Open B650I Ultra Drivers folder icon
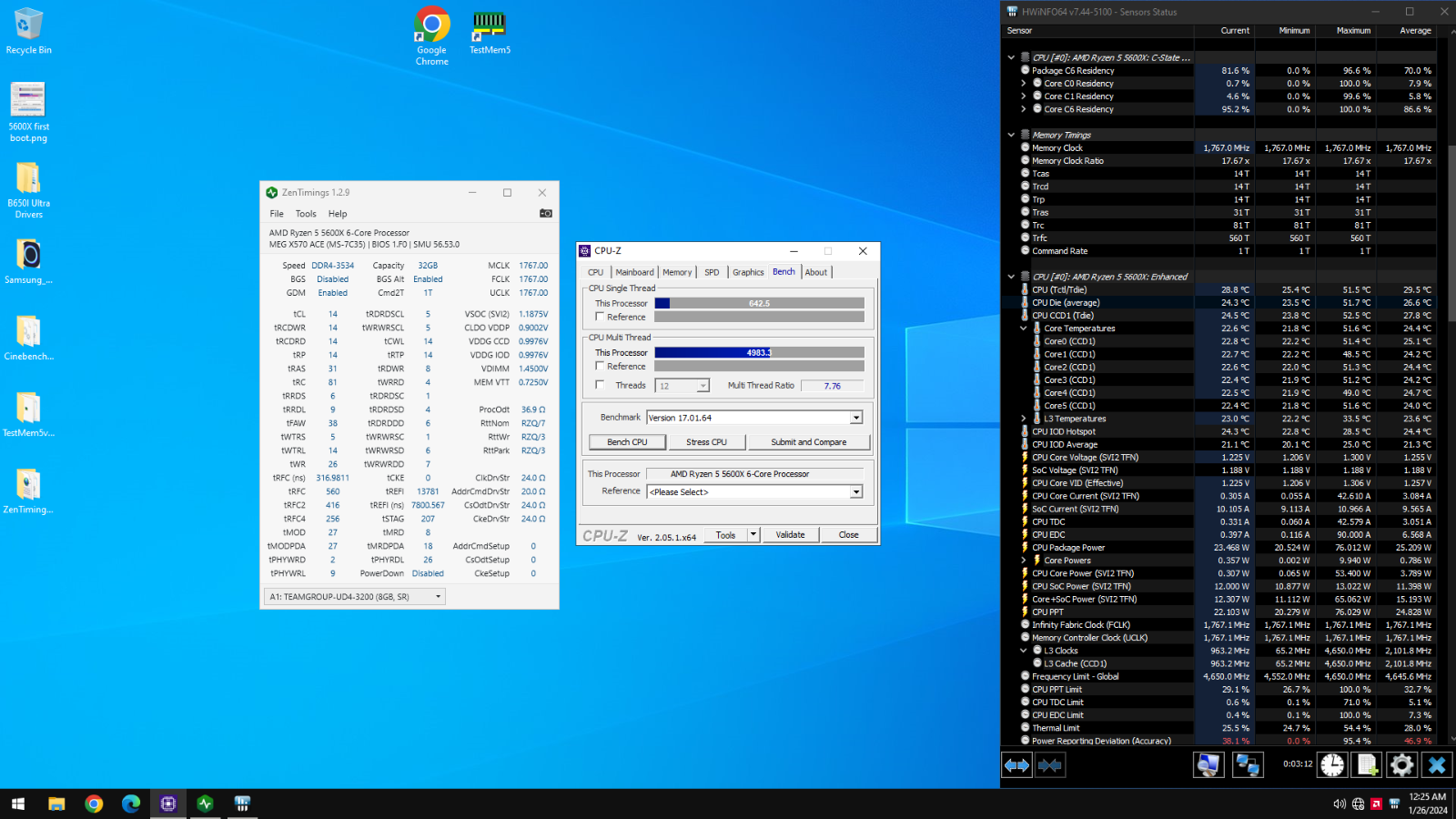The image size is (1456, 819). point(28,189)
